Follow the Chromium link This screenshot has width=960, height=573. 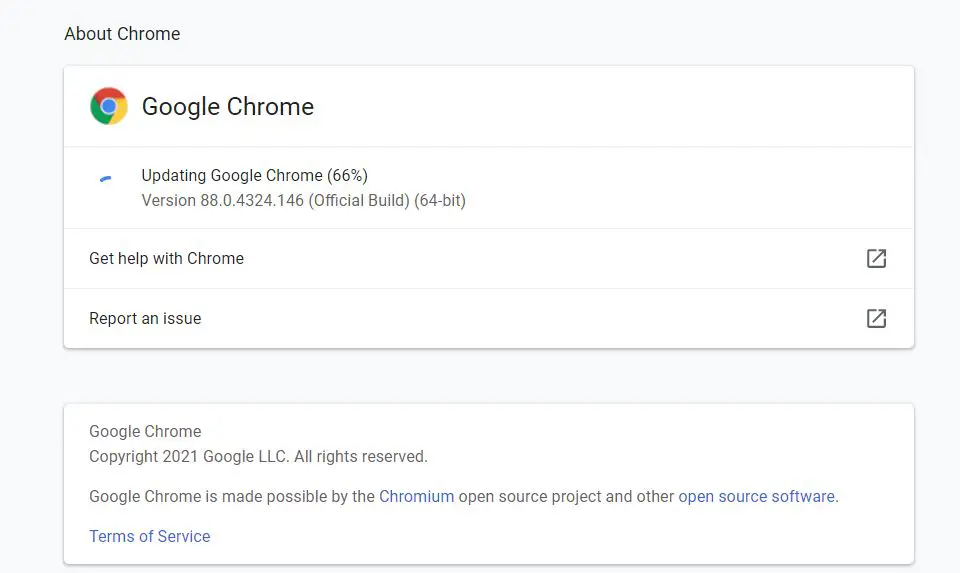416,496
